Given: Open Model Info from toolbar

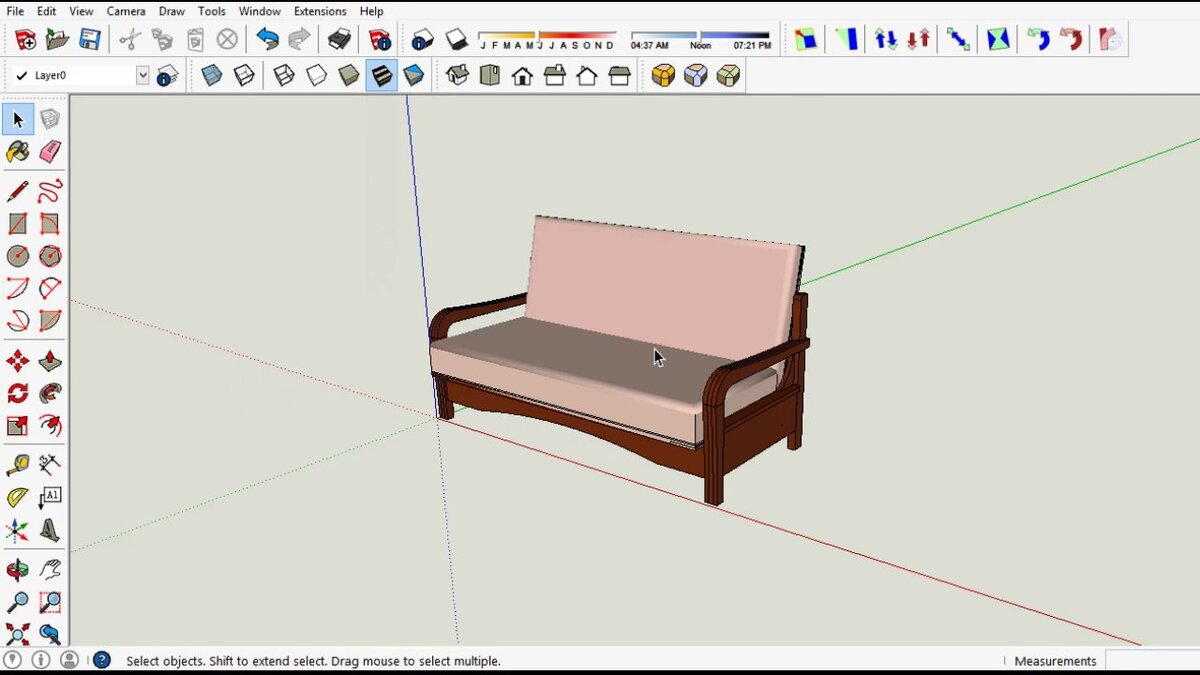Looking at the screenshot, I should tap(380, 40).
